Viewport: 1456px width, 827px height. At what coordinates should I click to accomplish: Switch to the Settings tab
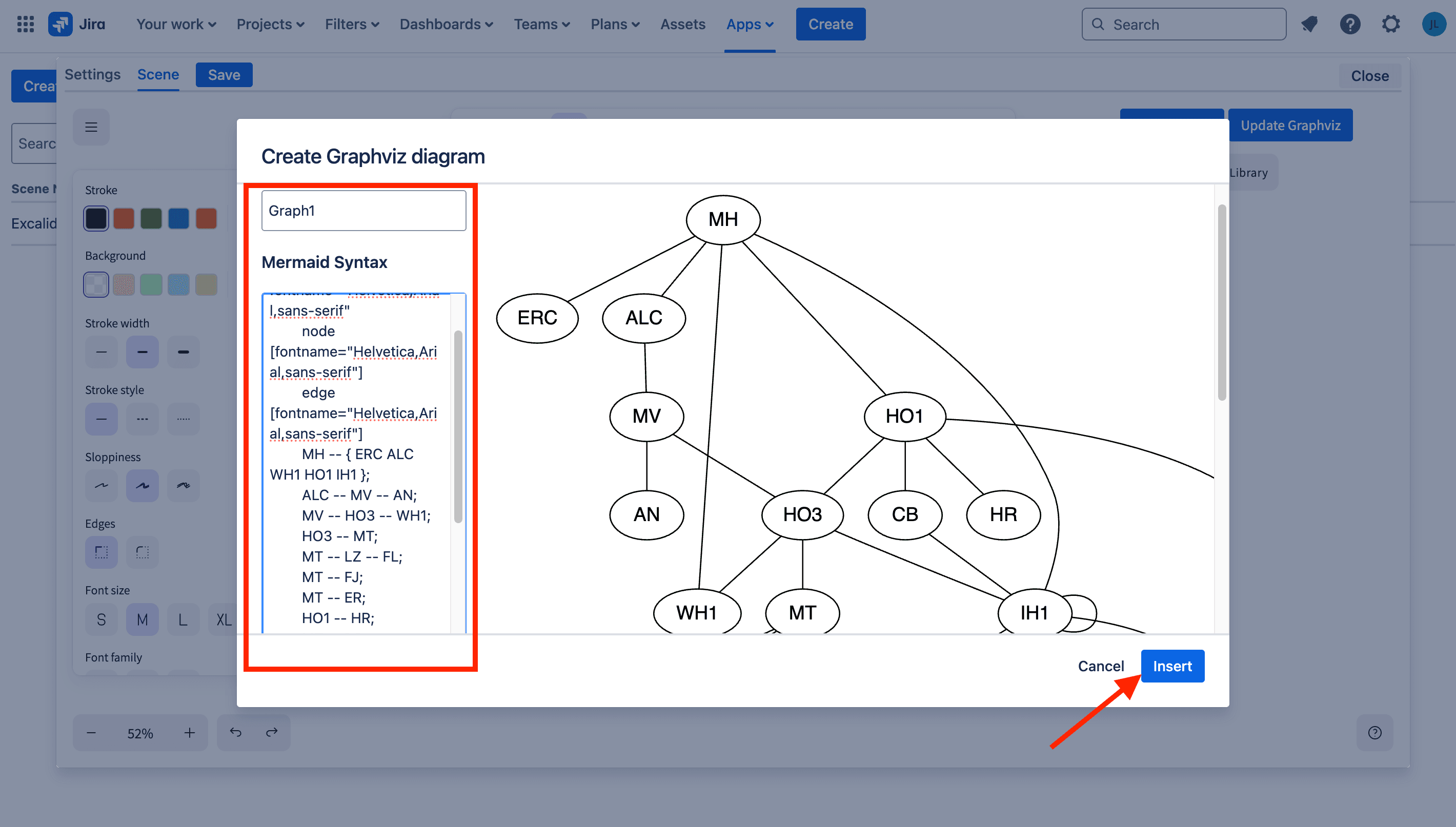[x=92, y=74]
